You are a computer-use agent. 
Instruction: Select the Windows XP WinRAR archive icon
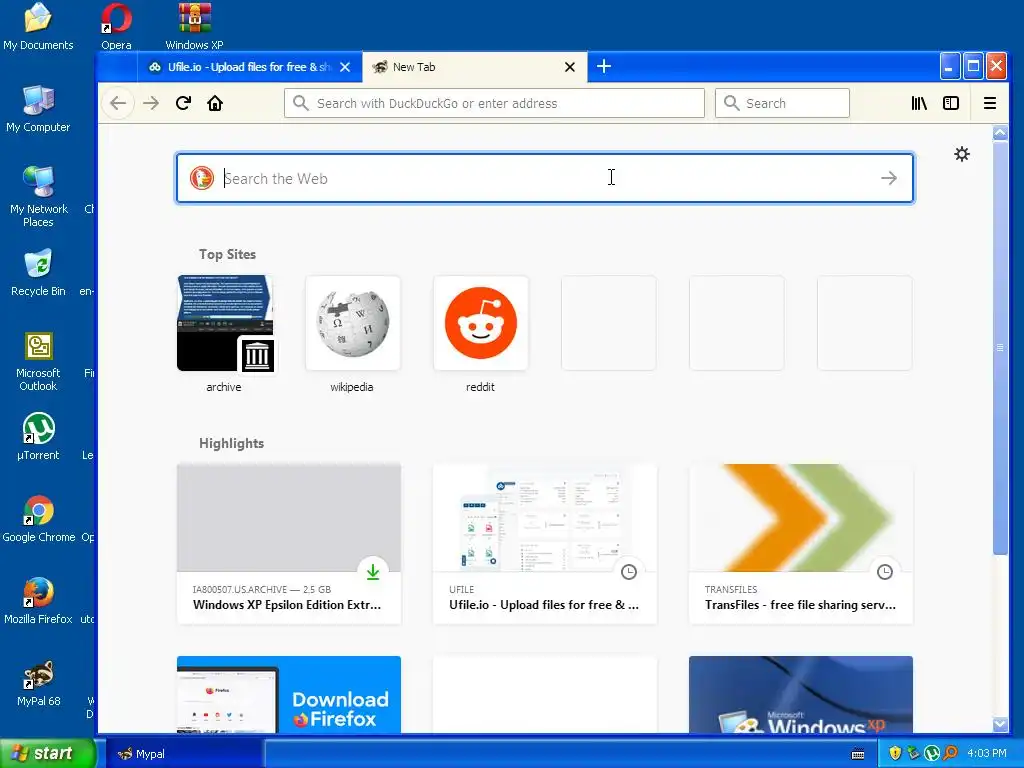[x=194, y=27]
